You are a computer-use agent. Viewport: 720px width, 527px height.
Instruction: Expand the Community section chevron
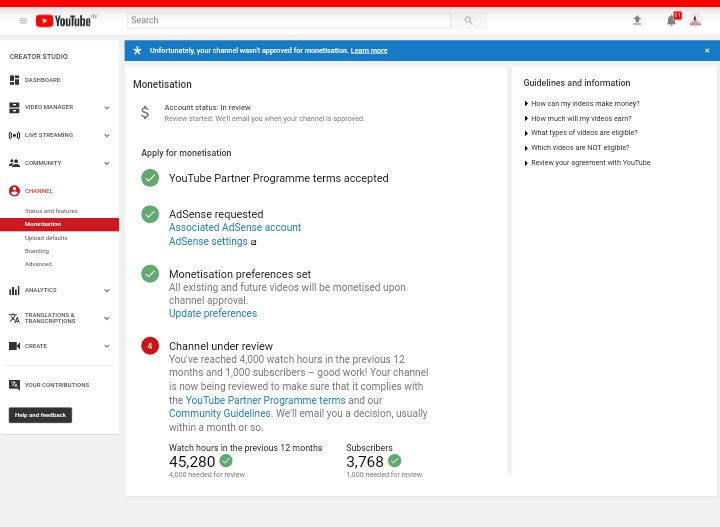[107, 163]
